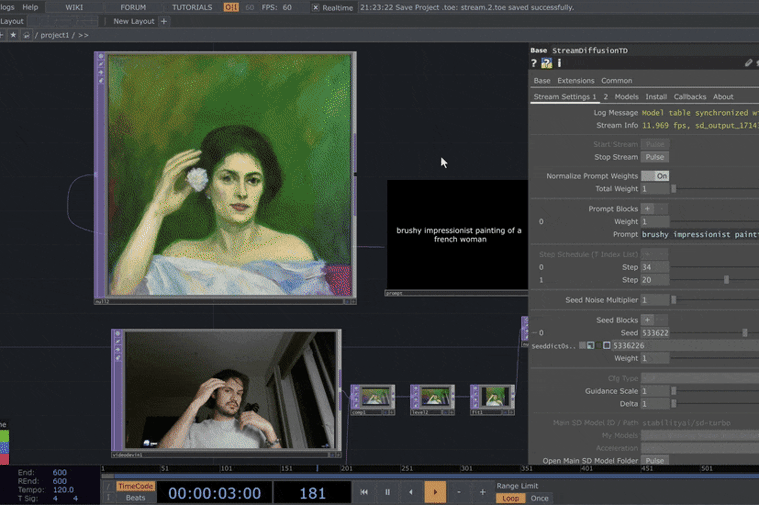
Task: Switch display to TimeCode mode
Action: [x=135, y=486]
